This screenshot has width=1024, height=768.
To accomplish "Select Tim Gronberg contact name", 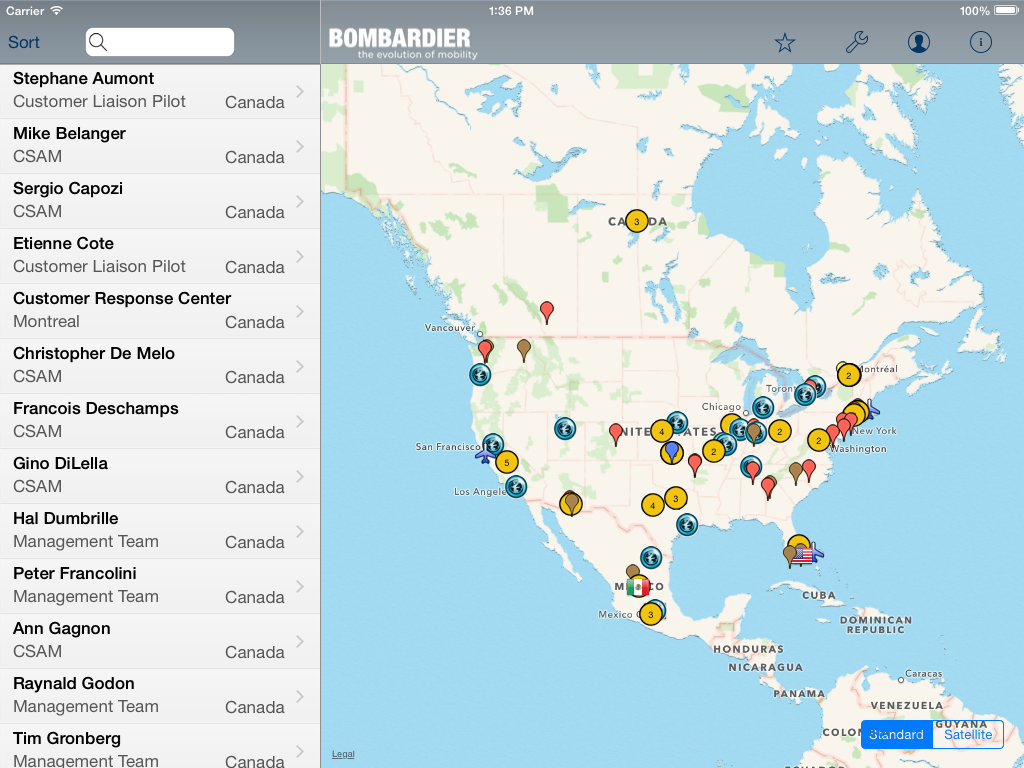I will [x=67, y=739].
